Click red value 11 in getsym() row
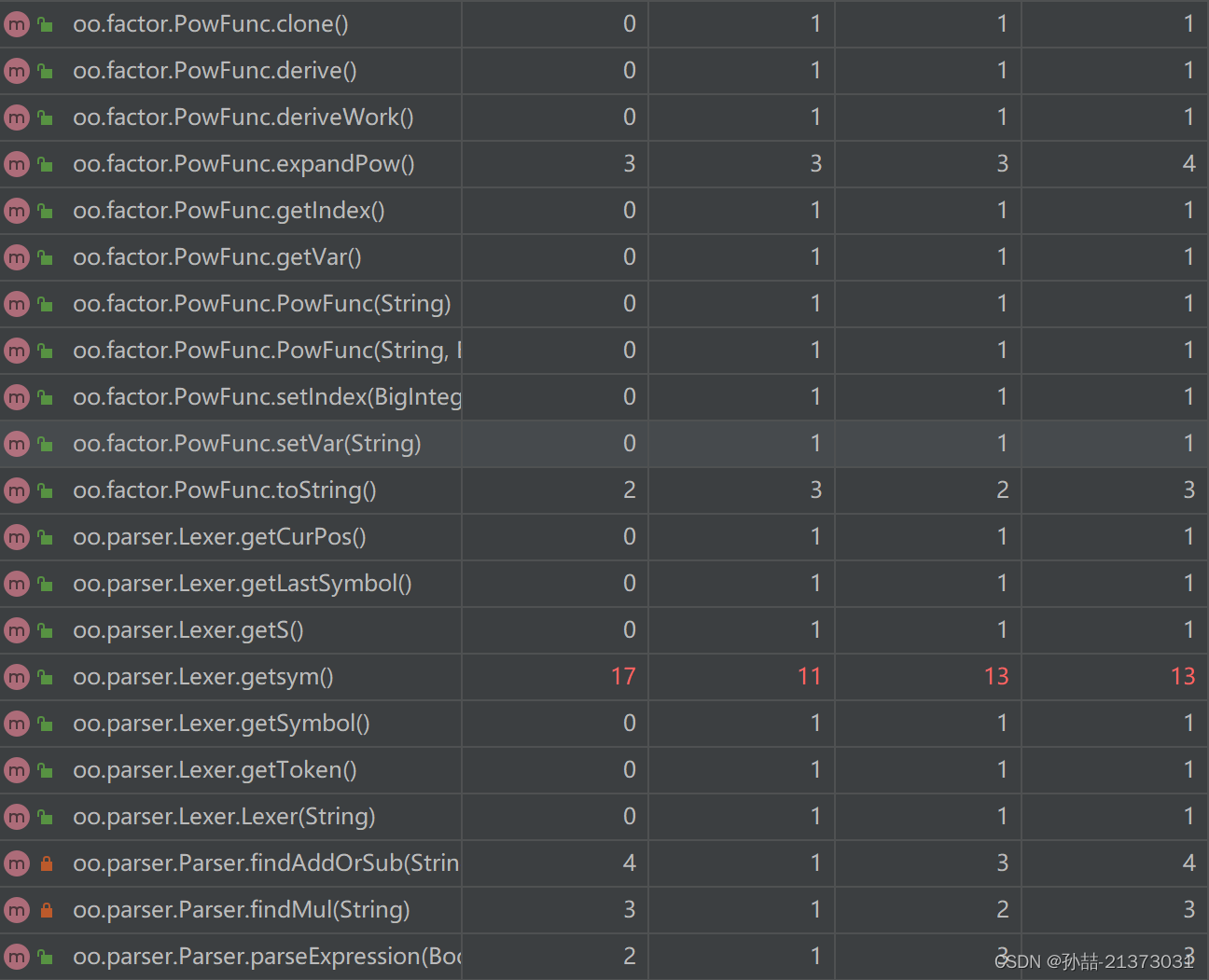1209x980 pixels. (810, 677)
